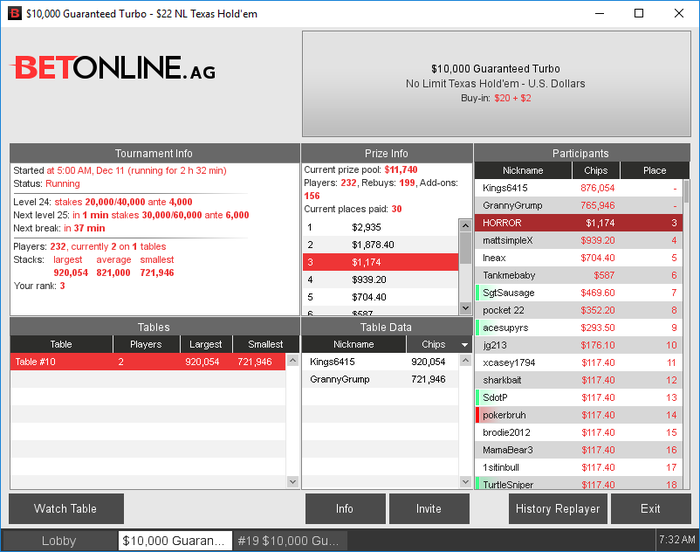
Task: Open the History Replayer
Action: tap(558, 509)
